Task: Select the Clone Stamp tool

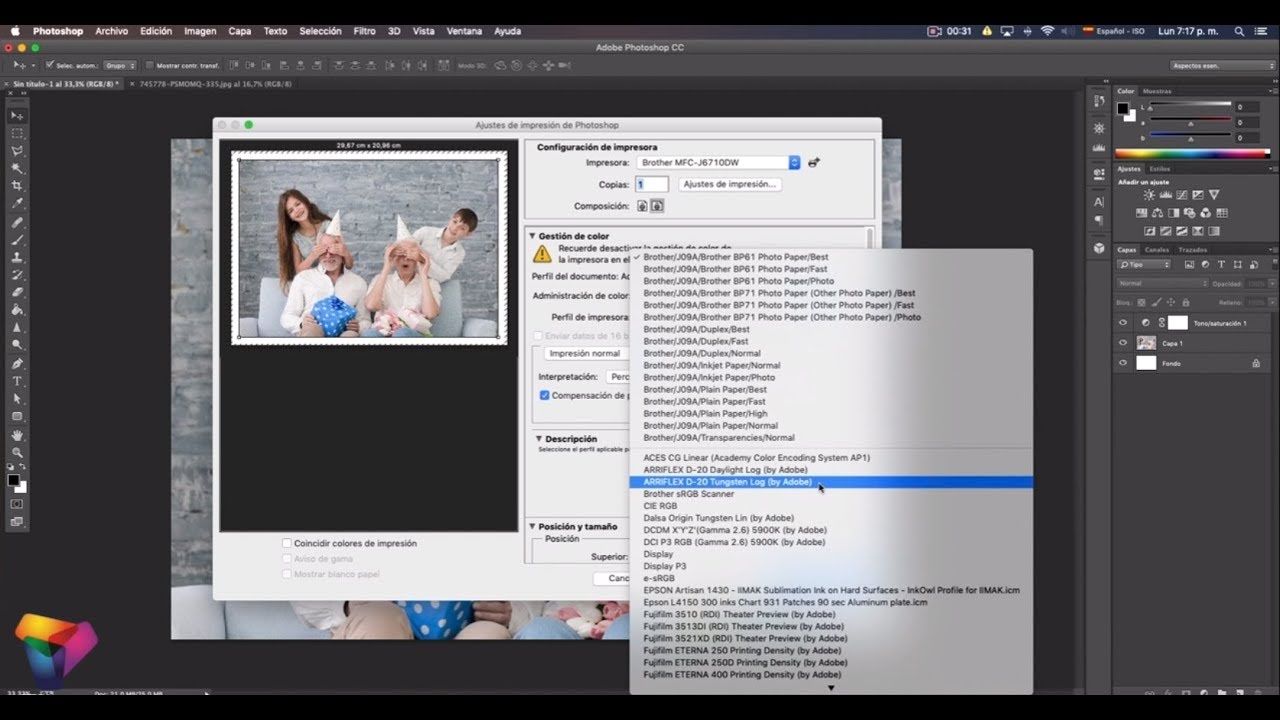Action: coord(17,257)
